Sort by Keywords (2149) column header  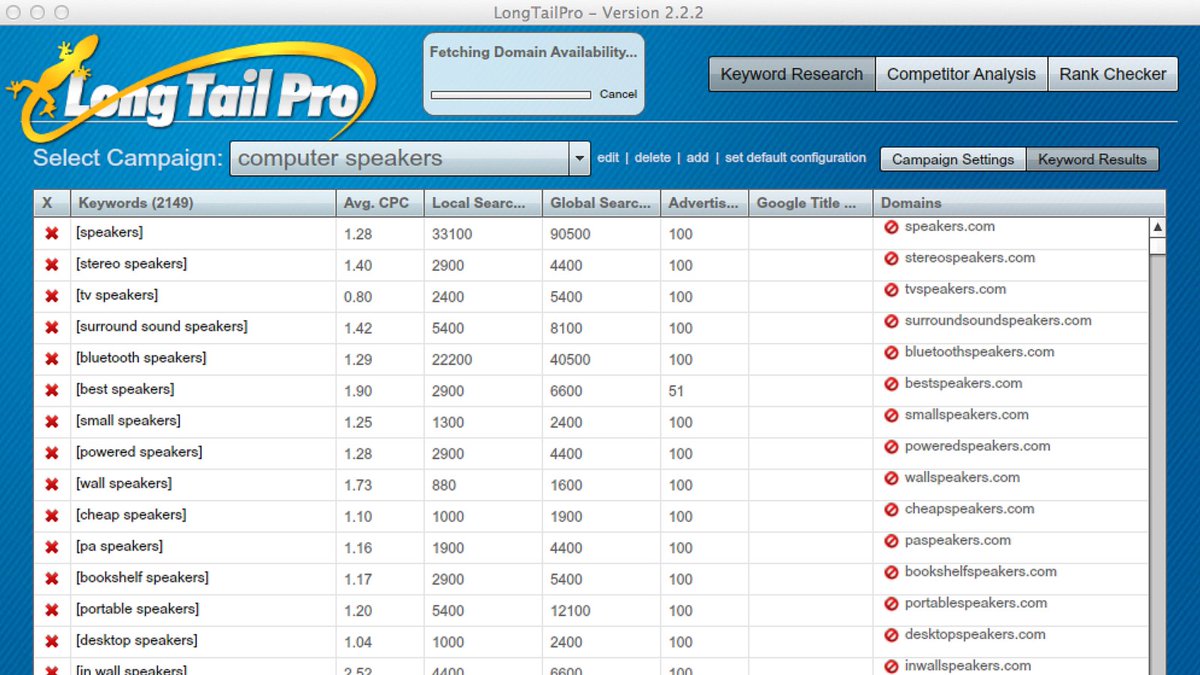(x=203, y=203)
